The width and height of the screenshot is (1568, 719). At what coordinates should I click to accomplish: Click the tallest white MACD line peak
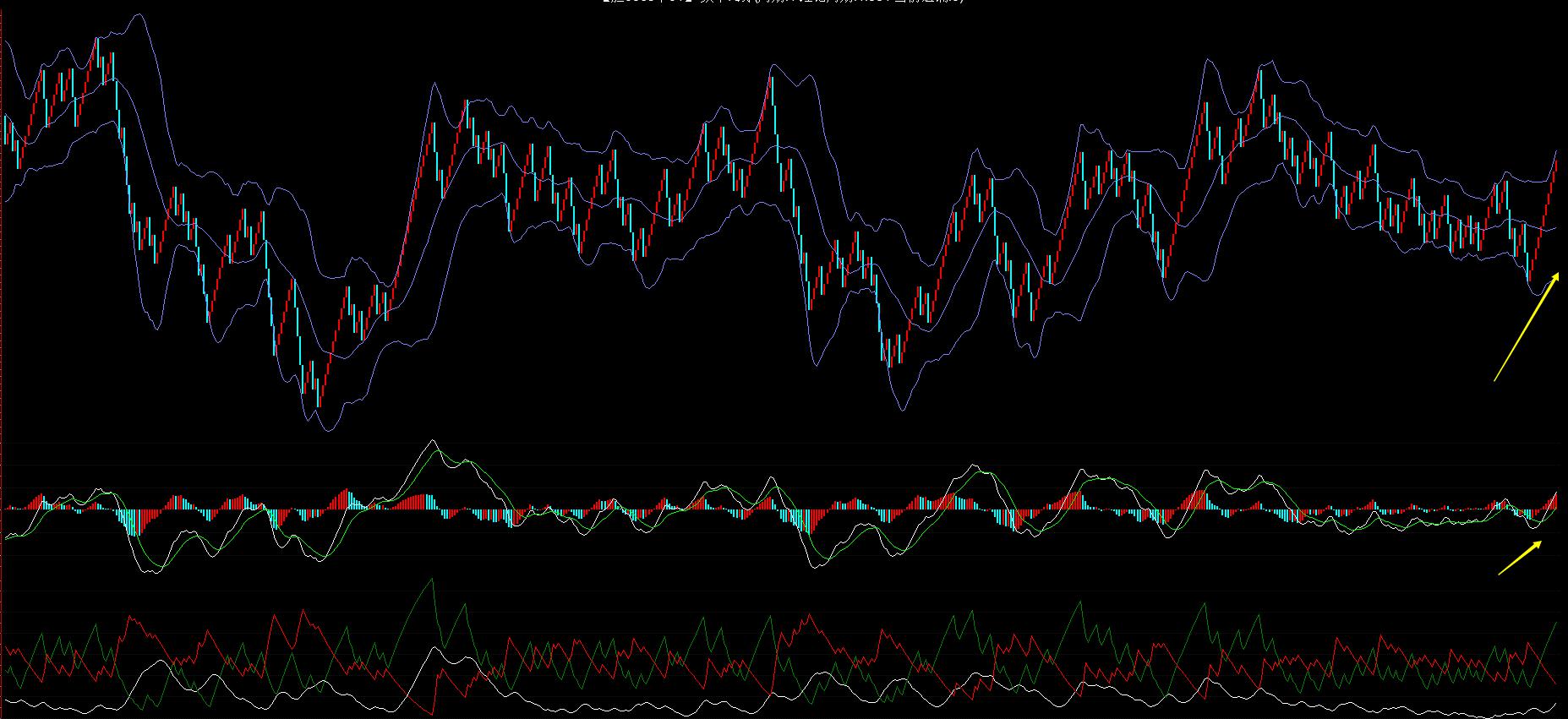point(432,441)
